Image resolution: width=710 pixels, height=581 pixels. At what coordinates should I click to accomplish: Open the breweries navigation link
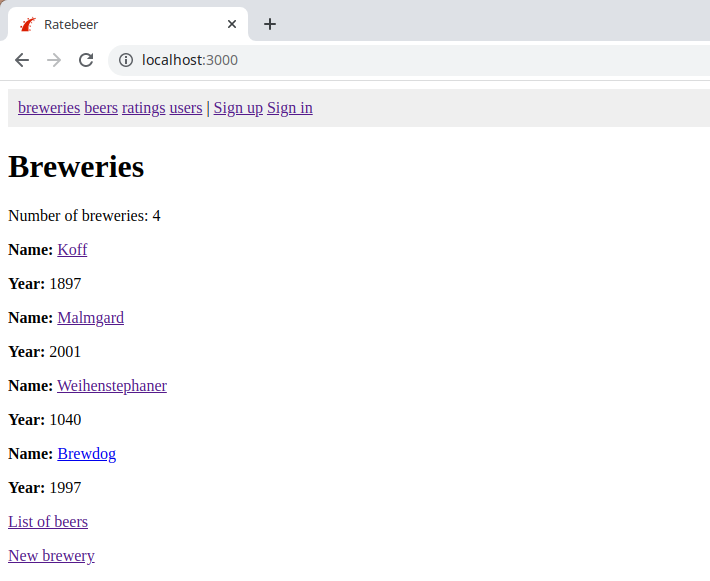(49, 108)
